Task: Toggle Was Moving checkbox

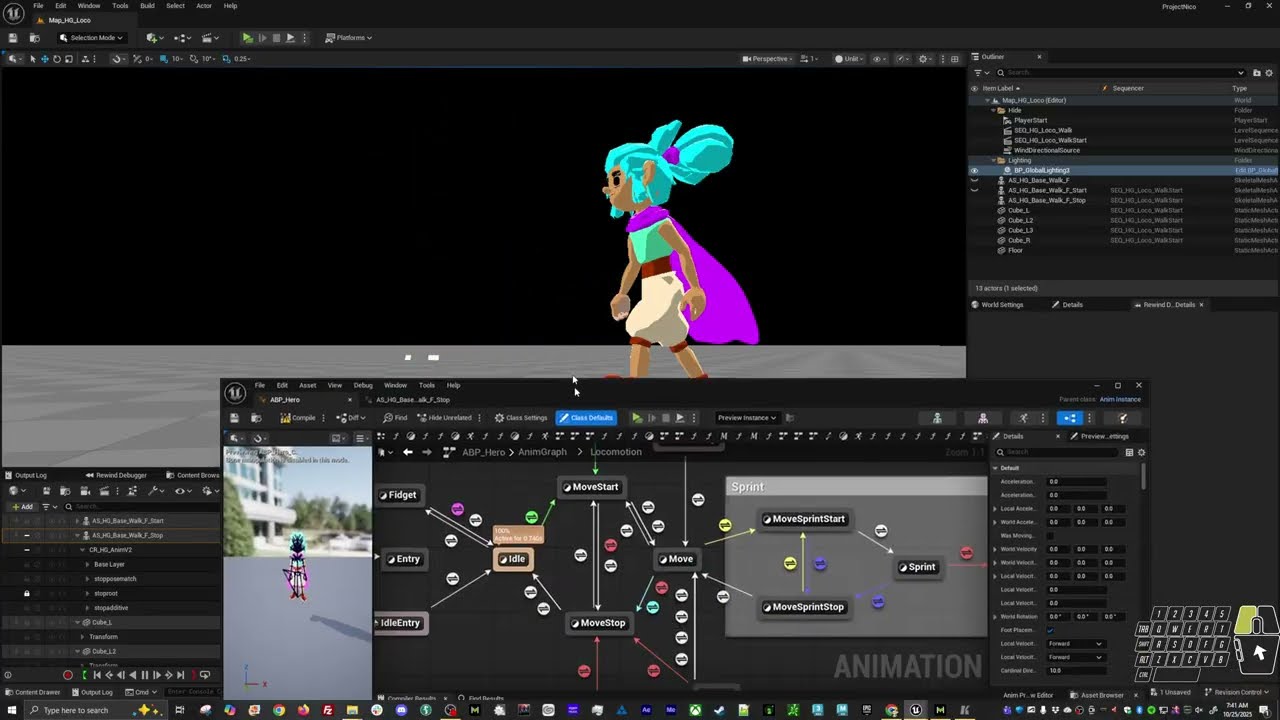Action: (1050, 536)
